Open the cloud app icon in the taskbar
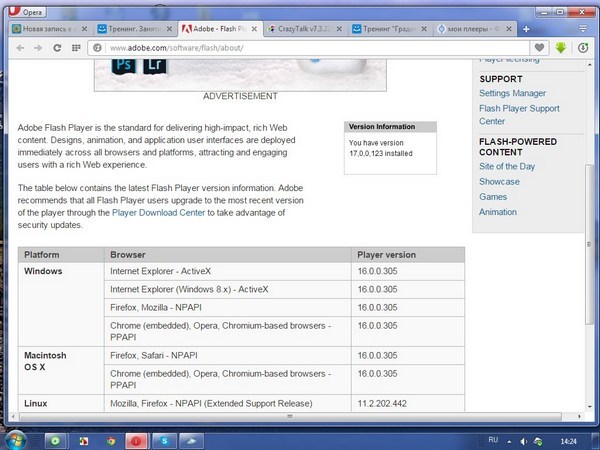Image resolution: width=600 pixels, height=450 pixels. tap(191, 442)
